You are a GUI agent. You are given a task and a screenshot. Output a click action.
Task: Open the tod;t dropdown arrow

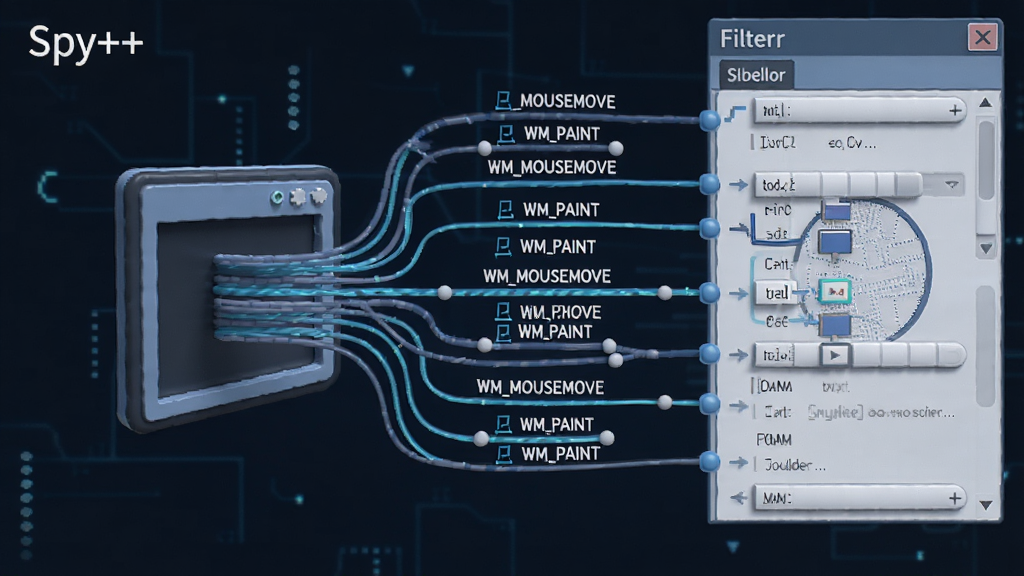tap(952, 185)
